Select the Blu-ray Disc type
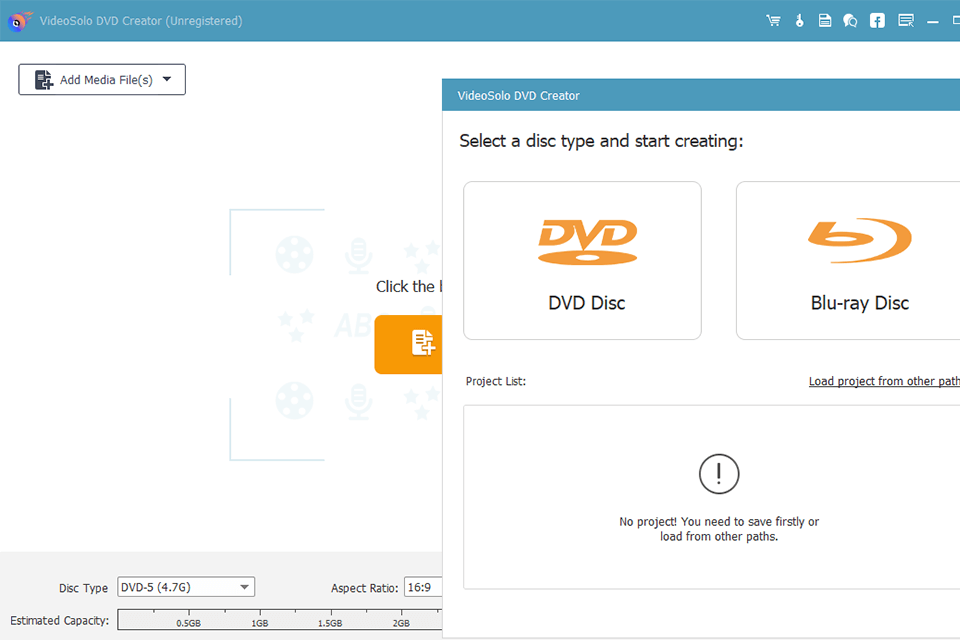 tap(860, 260)
